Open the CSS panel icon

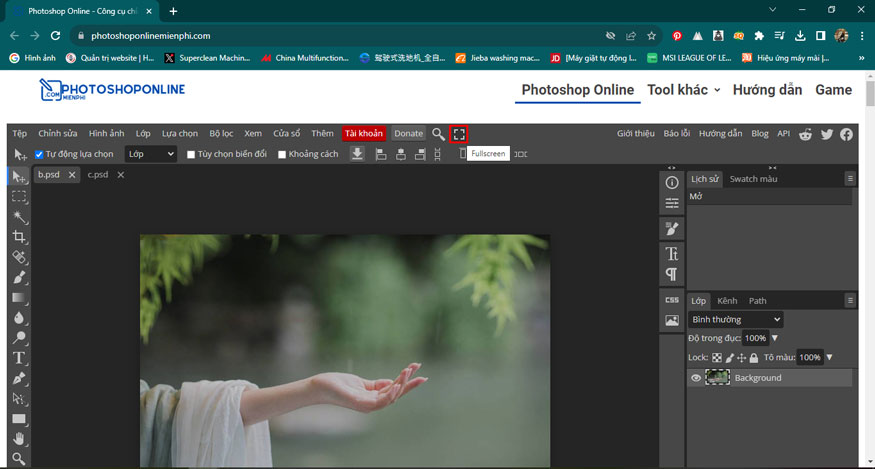pos(672,300)
